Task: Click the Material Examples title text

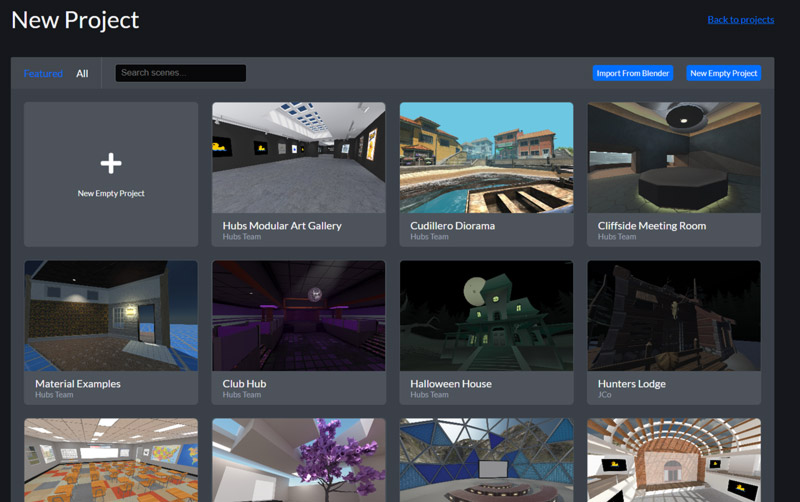Action: coord(78,384)
